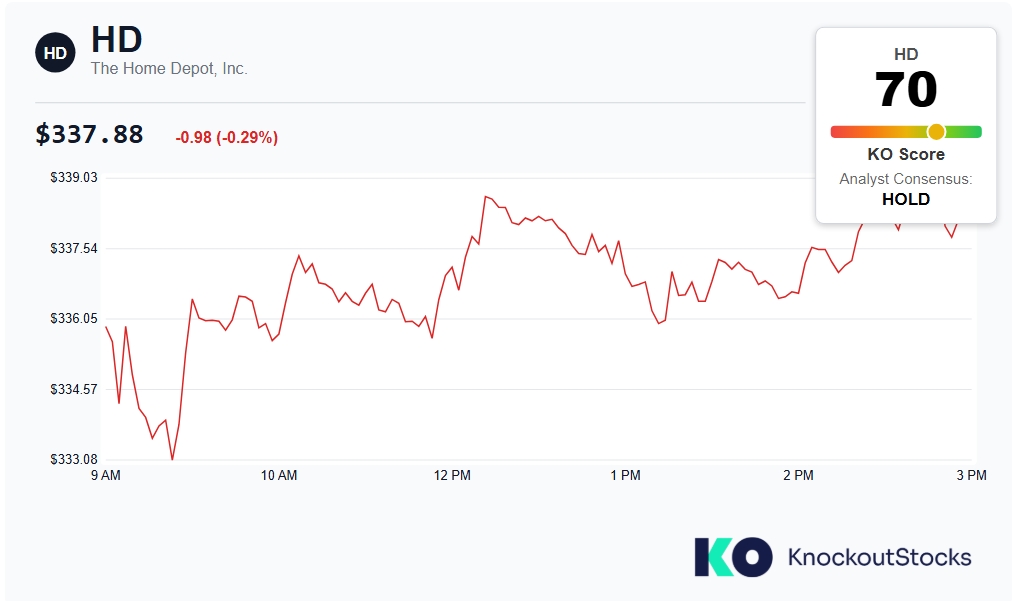Click the $339.03 y-axis label
The height and width of the screenshot is (601, 1016).
[74, 177]
